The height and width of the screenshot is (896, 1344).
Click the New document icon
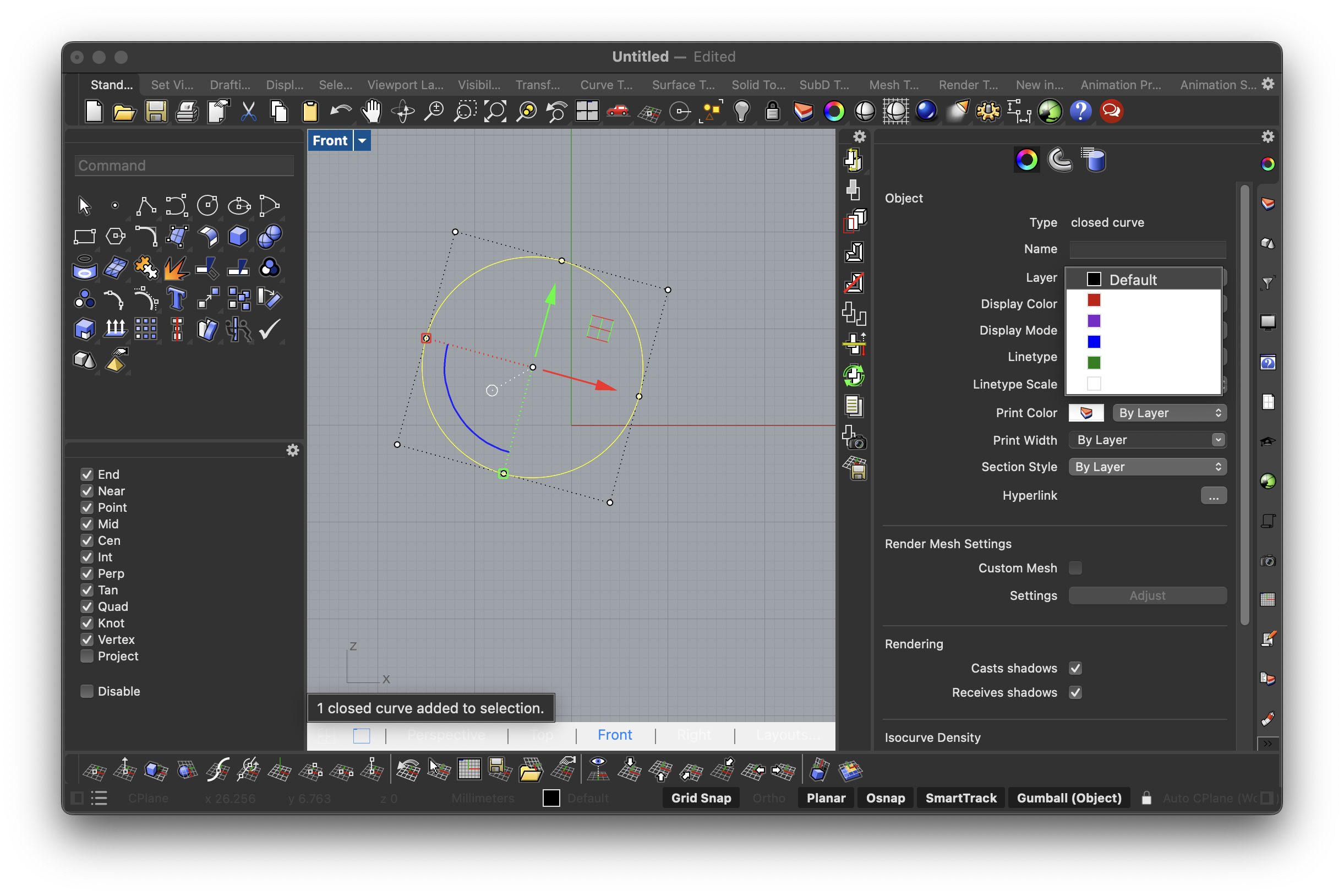(x=94, y=111)
